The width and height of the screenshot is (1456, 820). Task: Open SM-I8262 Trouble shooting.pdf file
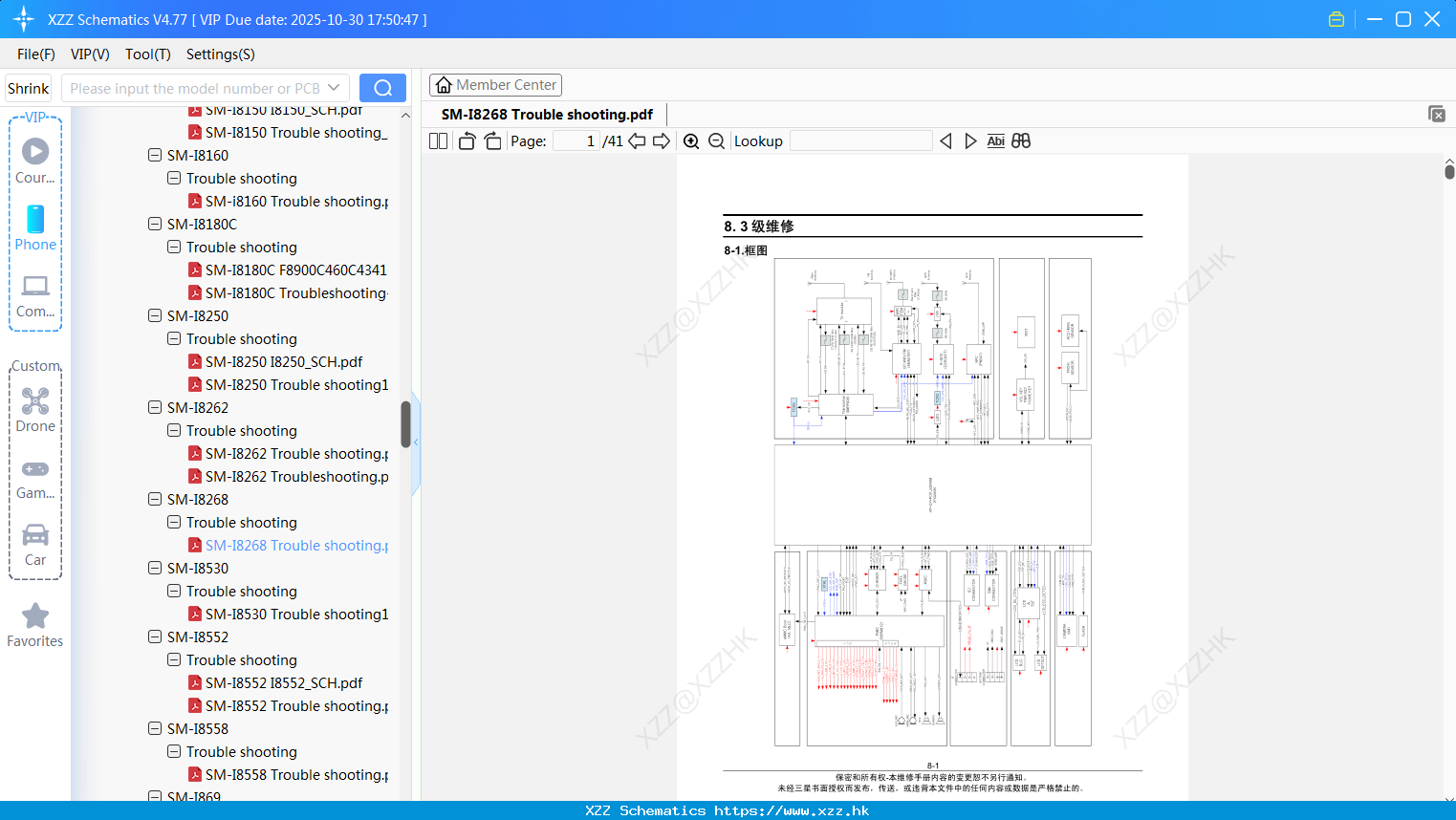pos(288,453)
